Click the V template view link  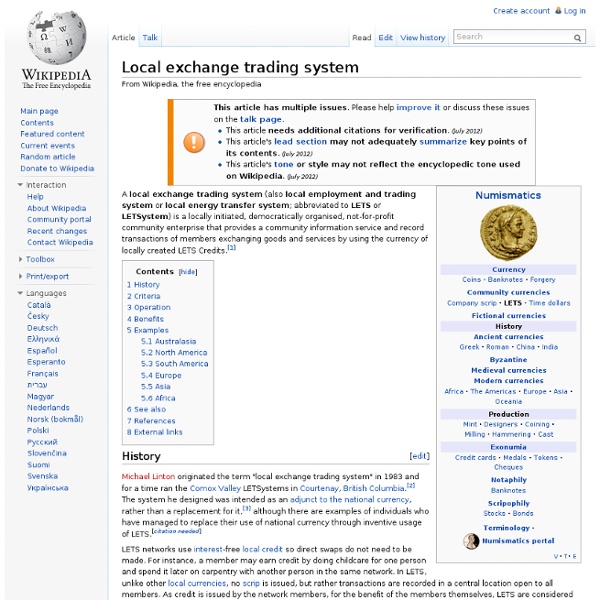pos(556,556)
